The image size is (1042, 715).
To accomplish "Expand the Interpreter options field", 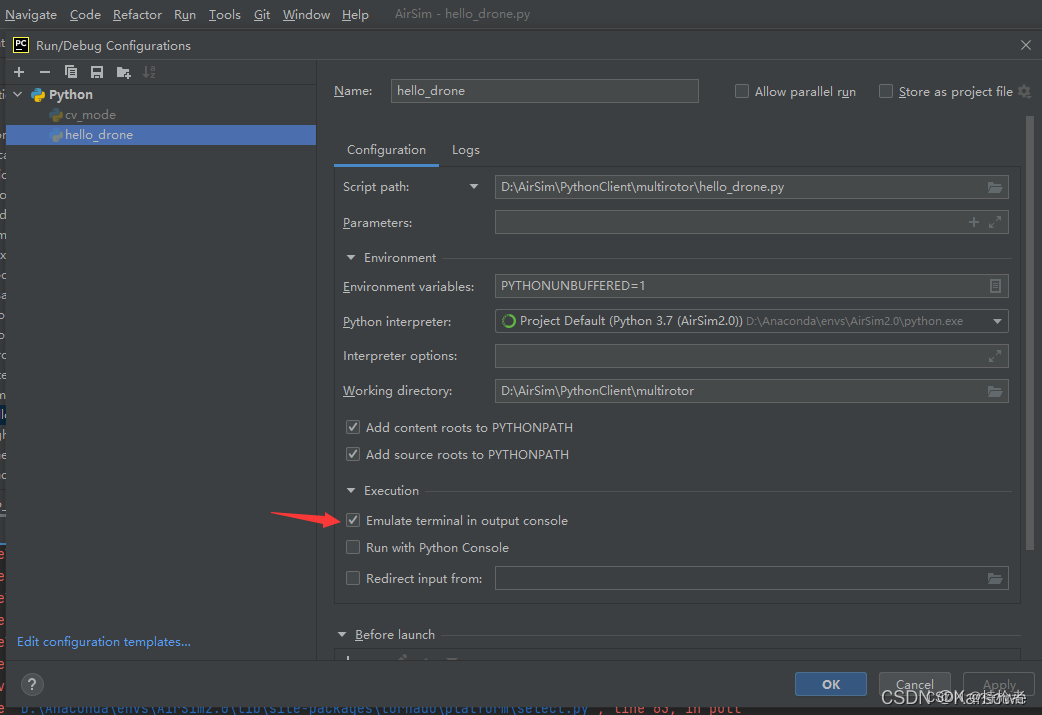I will click(995, 356).
